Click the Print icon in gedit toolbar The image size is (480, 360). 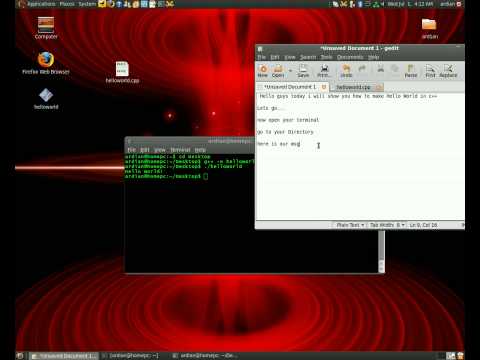click(324, 71)
